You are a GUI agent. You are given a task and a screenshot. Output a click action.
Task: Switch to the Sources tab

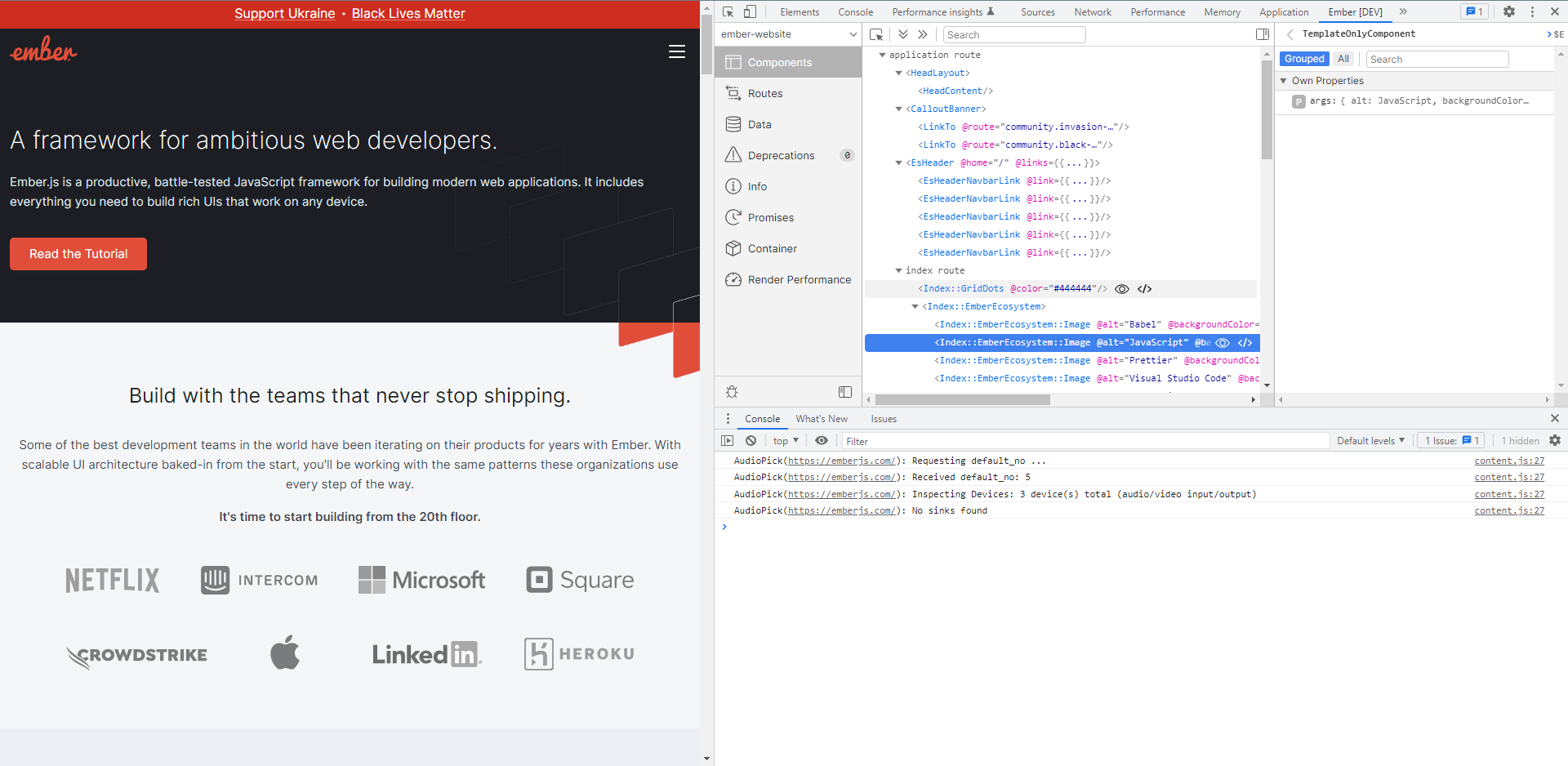click(x=1037, y=11)
